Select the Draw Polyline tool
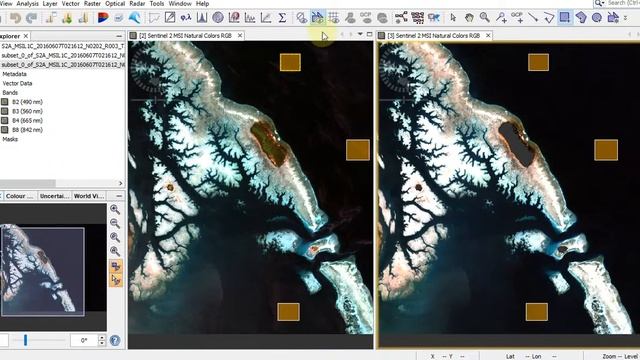Screen dimensions: 640x360 coord(549,18)
